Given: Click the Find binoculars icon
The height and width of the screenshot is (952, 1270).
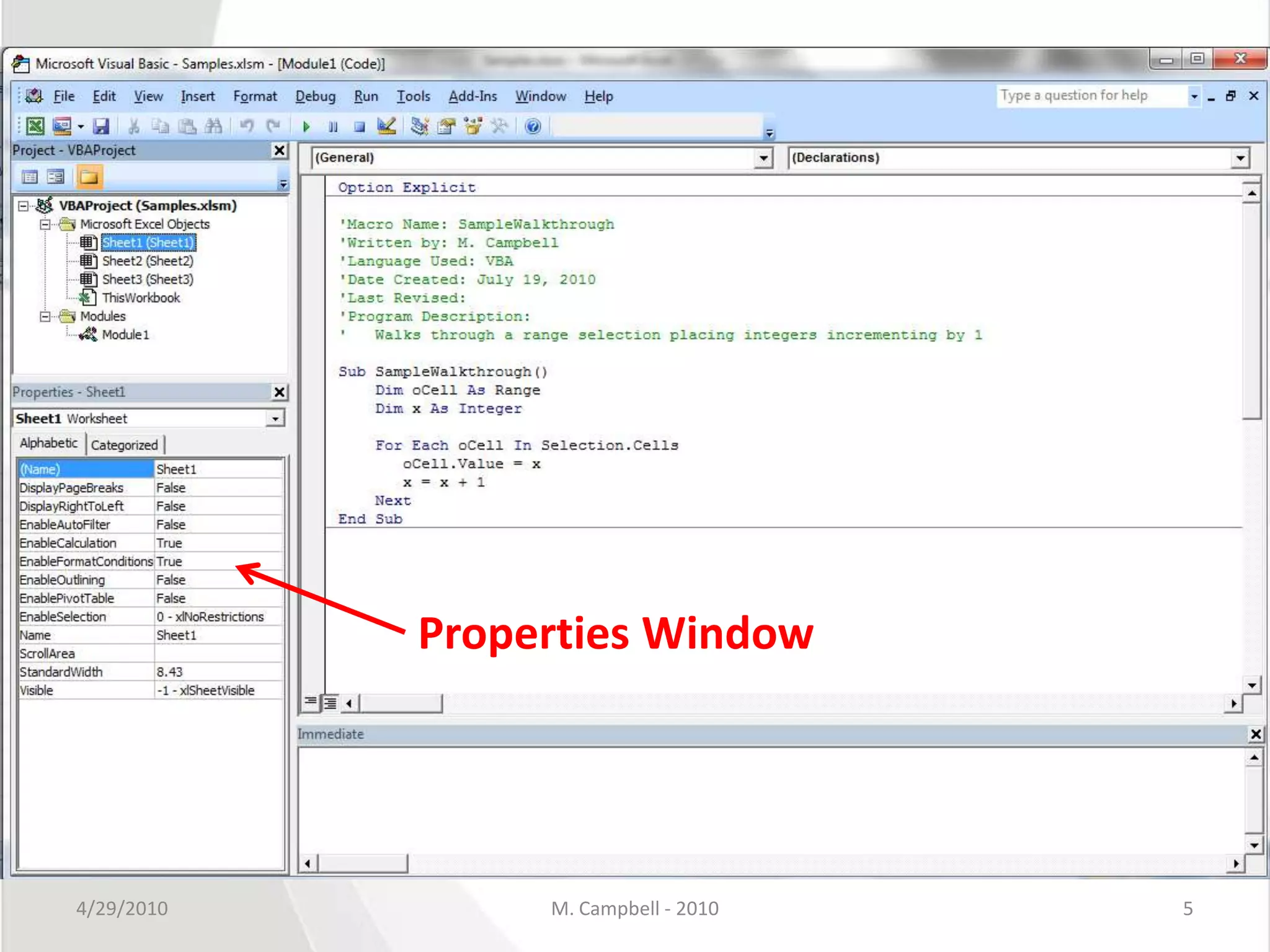Looking at the screenshot, I should click(213, 126).
